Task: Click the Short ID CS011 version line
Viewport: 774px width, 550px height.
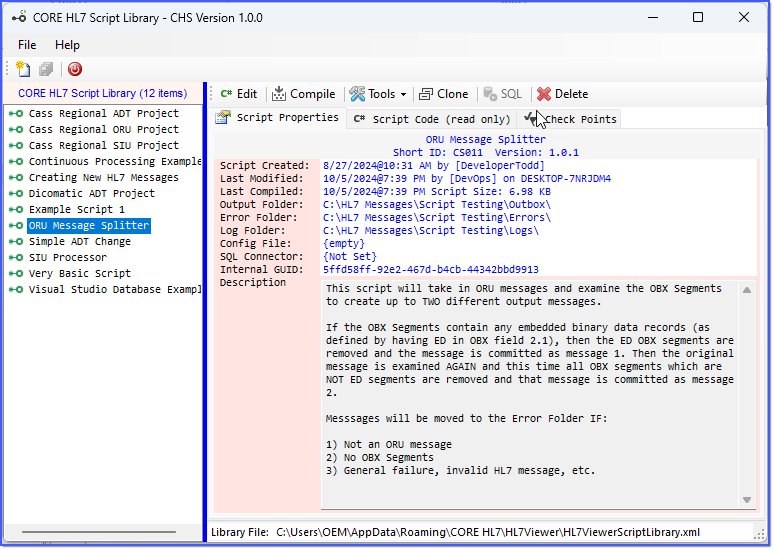Action: [485, 153]
